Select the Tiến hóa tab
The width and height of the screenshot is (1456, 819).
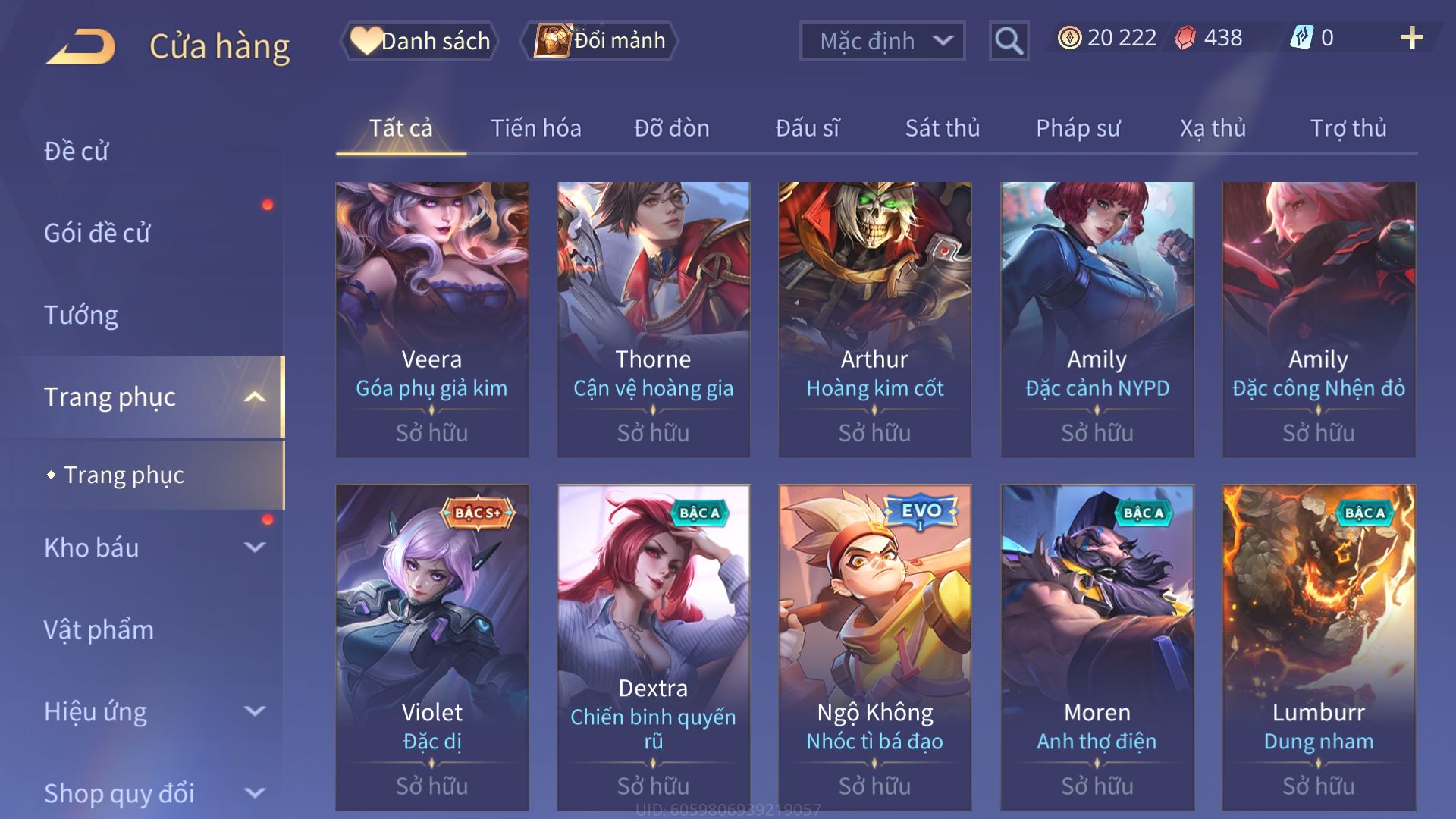tap(536, 128)
